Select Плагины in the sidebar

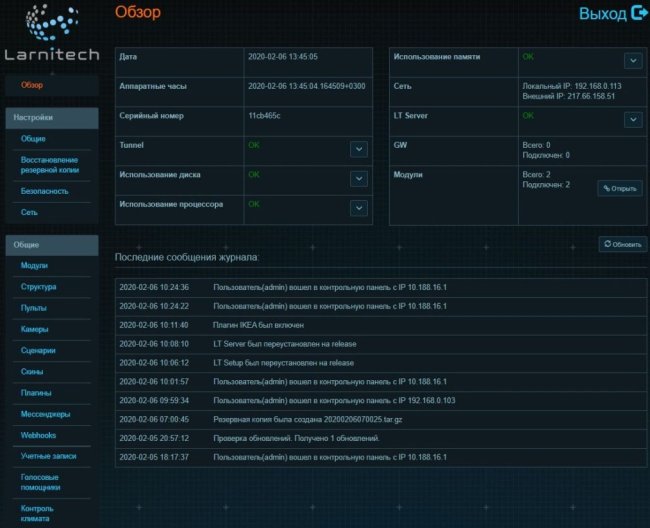(36, 393)
